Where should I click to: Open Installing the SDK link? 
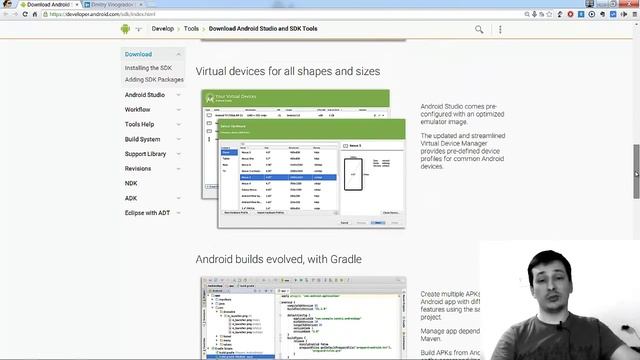(148, 68)
